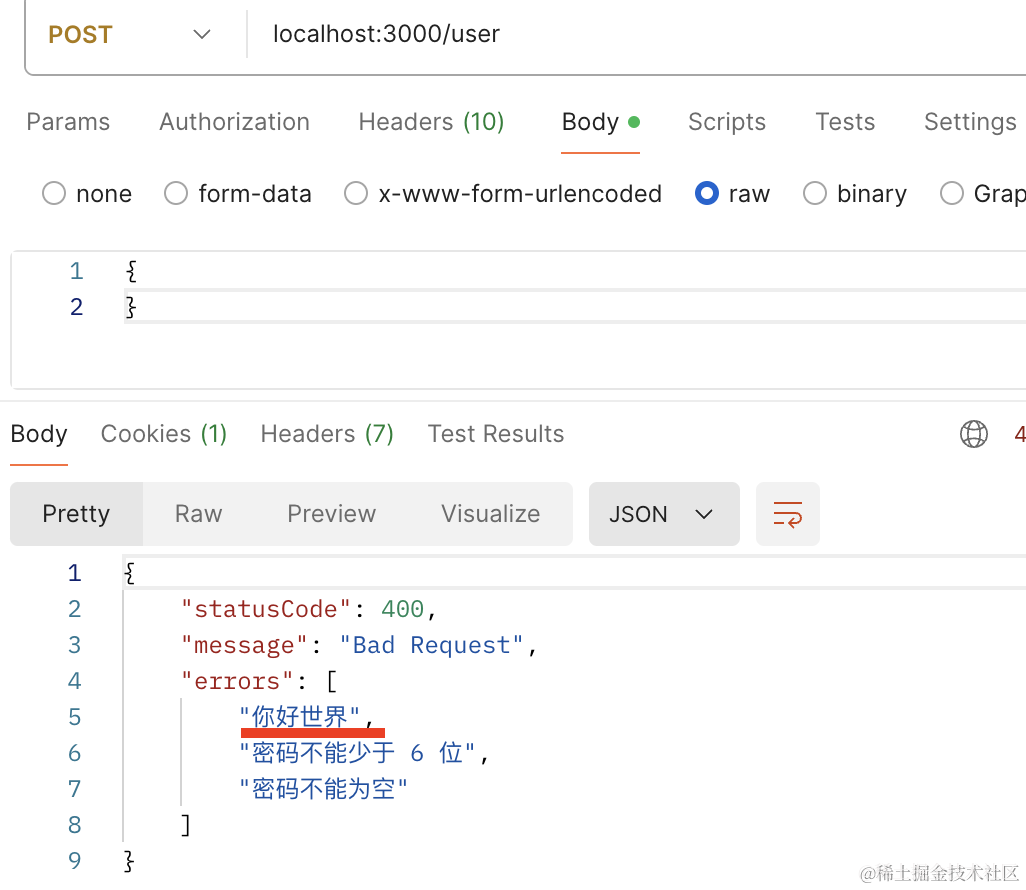Screen dimensions: 1026x890
Task: Click the globe network icon
Action: [x=973, y=434]
